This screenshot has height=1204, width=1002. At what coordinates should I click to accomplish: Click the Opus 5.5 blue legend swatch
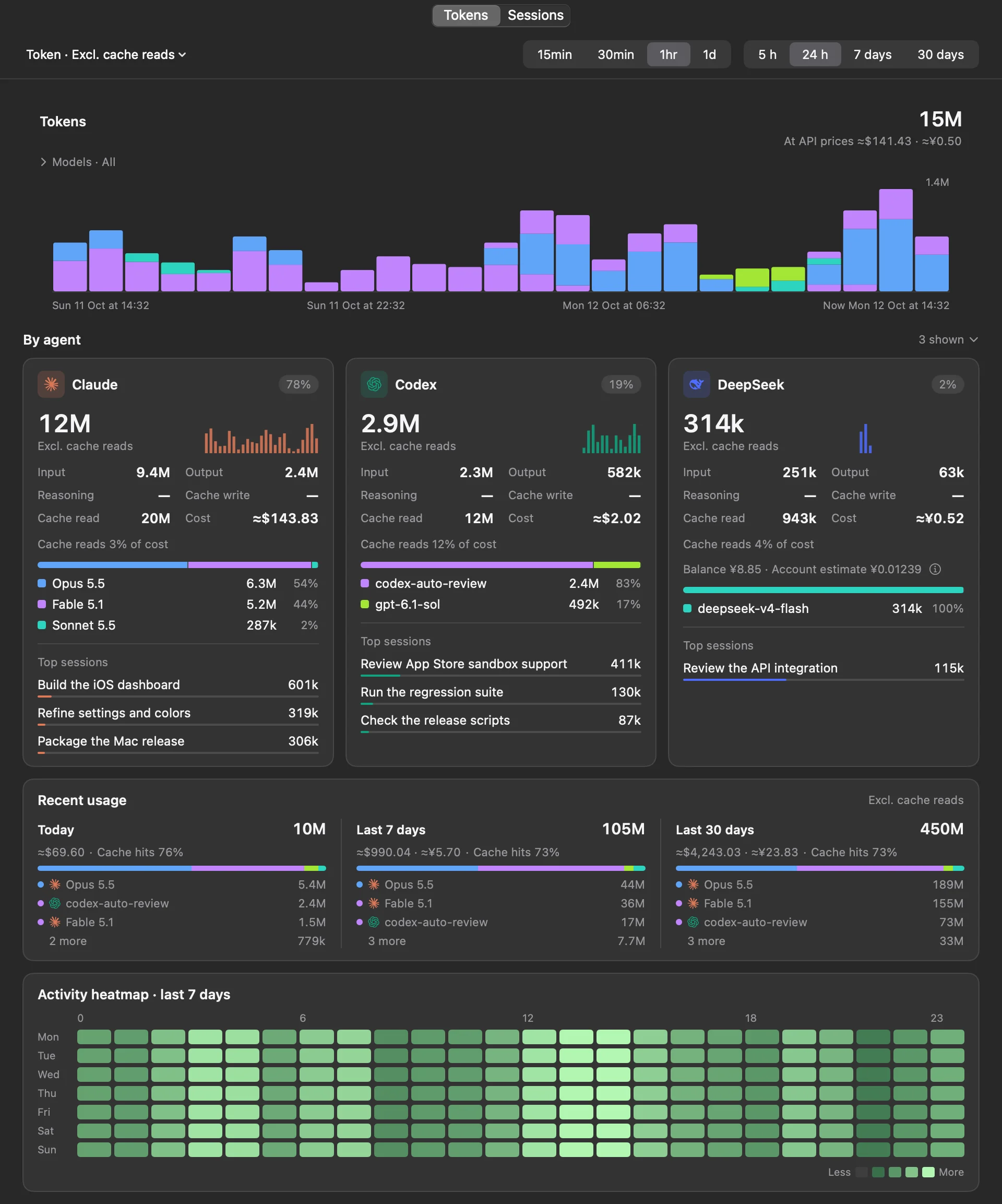click(x=42, y=584)
